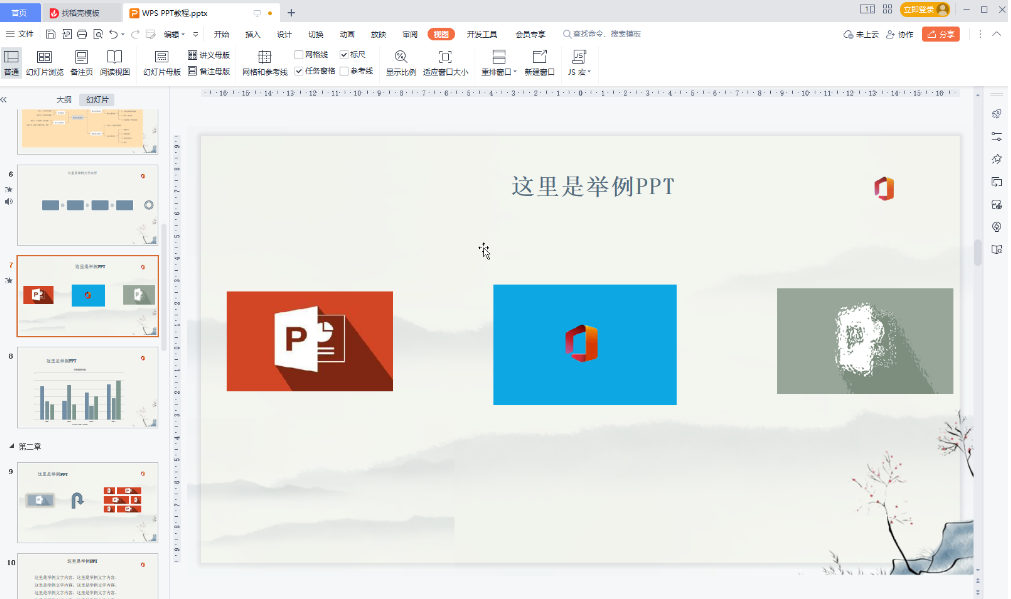Select slide 8 thumbnail with bar chart
Screen dimensions: 1011x599
pyautogui.click(x=86, y=388)
